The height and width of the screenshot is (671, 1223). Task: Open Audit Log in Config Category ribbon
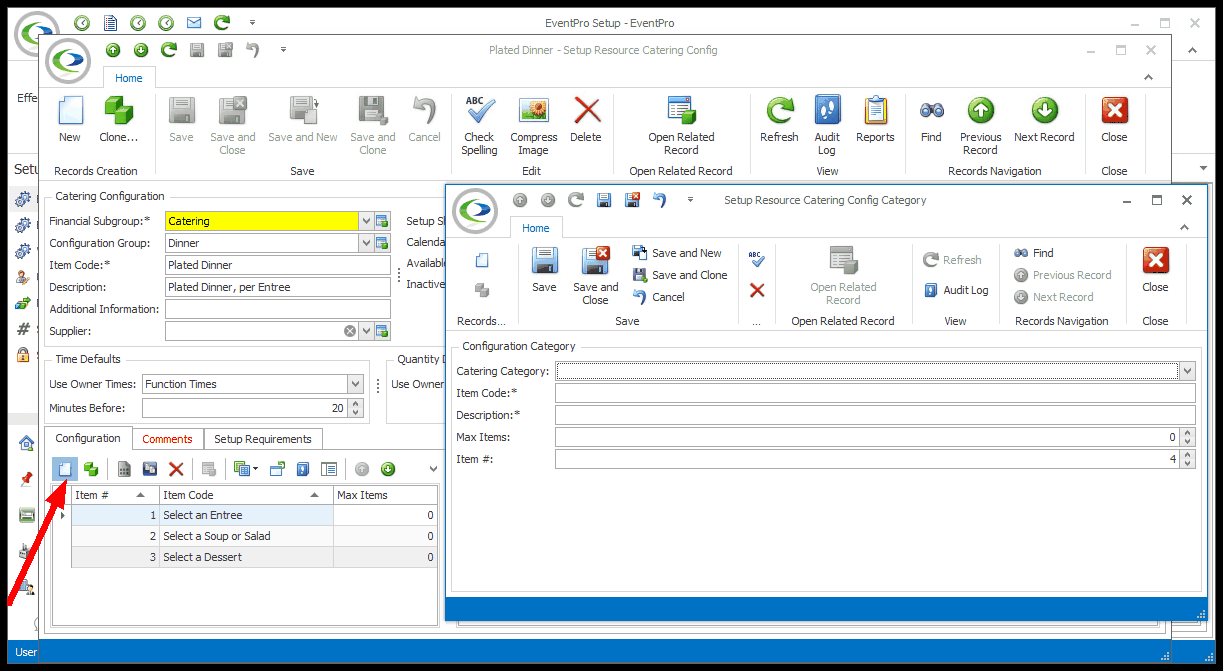point(956,290)
